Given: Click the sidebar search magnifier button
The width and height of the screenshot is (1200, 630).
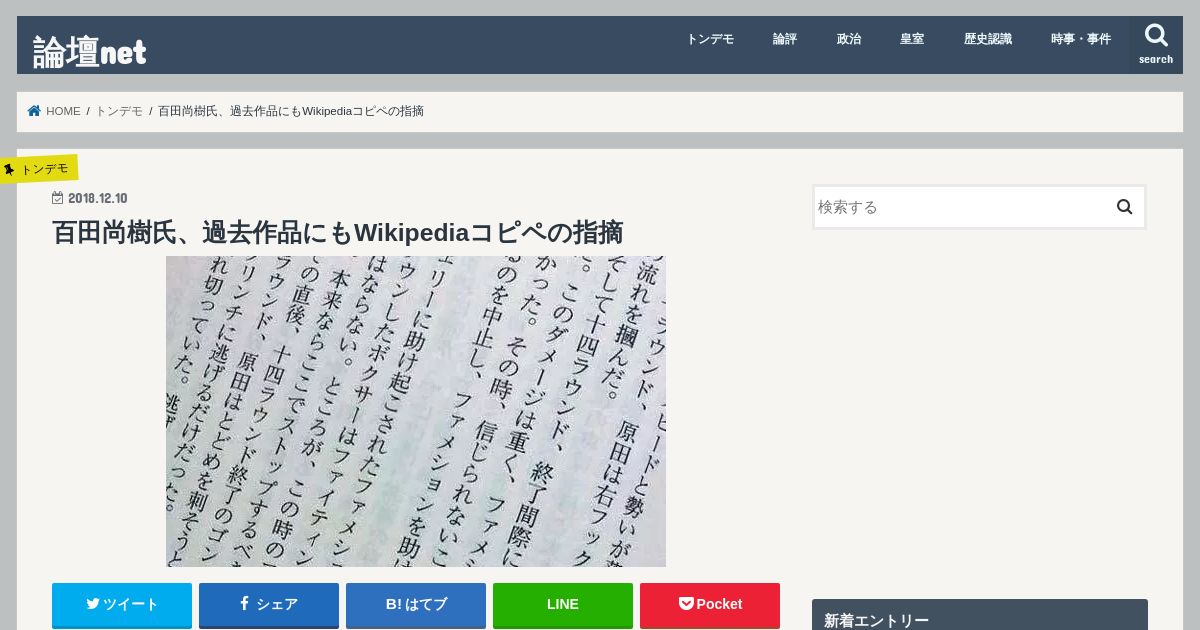Looking at the screenshot, I should point(1124,207).
